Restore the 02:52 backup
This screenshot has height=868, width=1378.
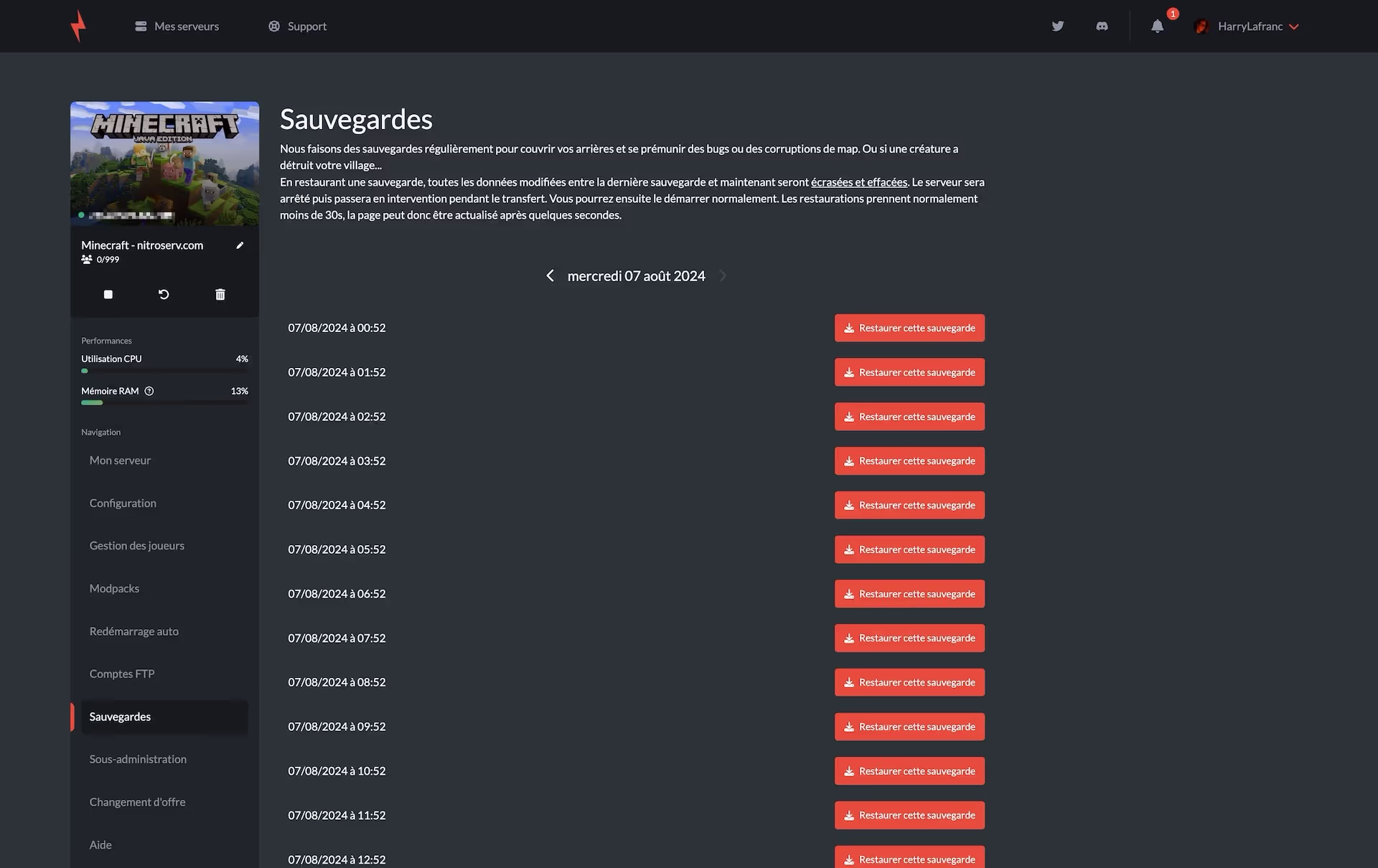coord(909,417)
